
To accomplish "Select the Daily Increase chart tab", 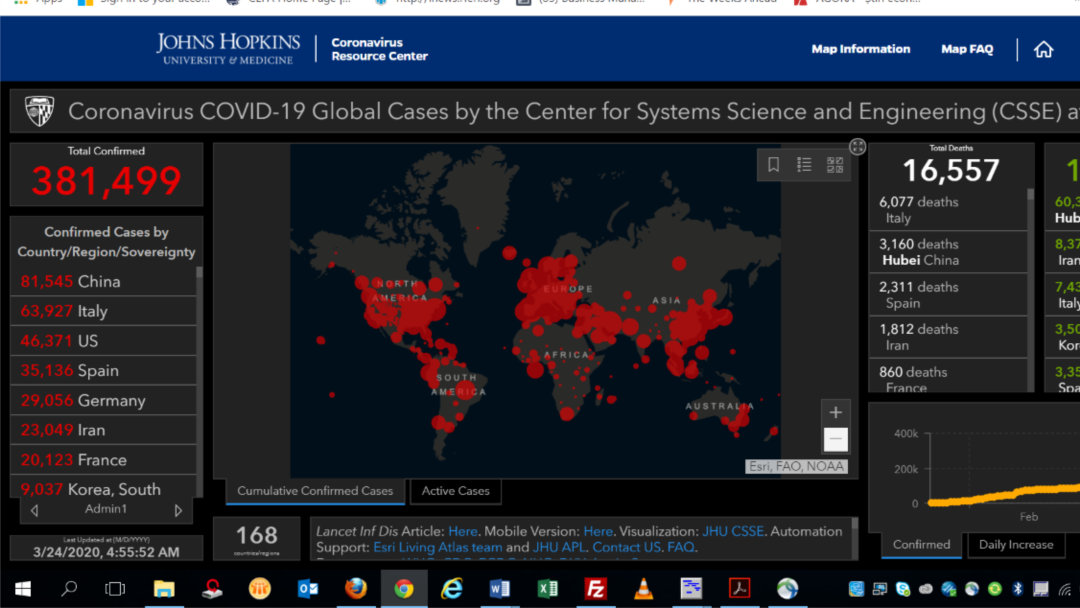I will tap(1016, 545).
